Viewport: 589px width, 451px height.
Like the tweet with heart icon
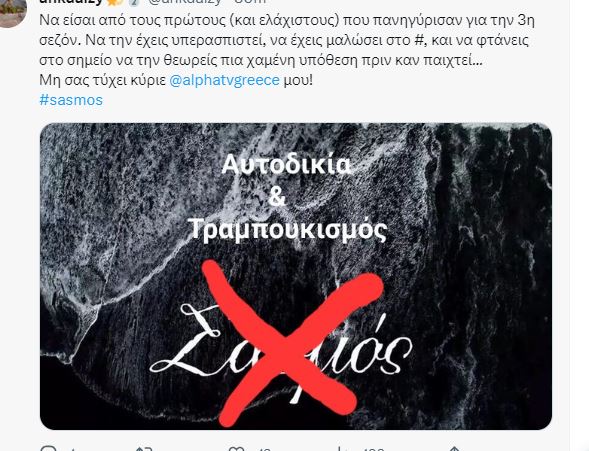point(237,449)
